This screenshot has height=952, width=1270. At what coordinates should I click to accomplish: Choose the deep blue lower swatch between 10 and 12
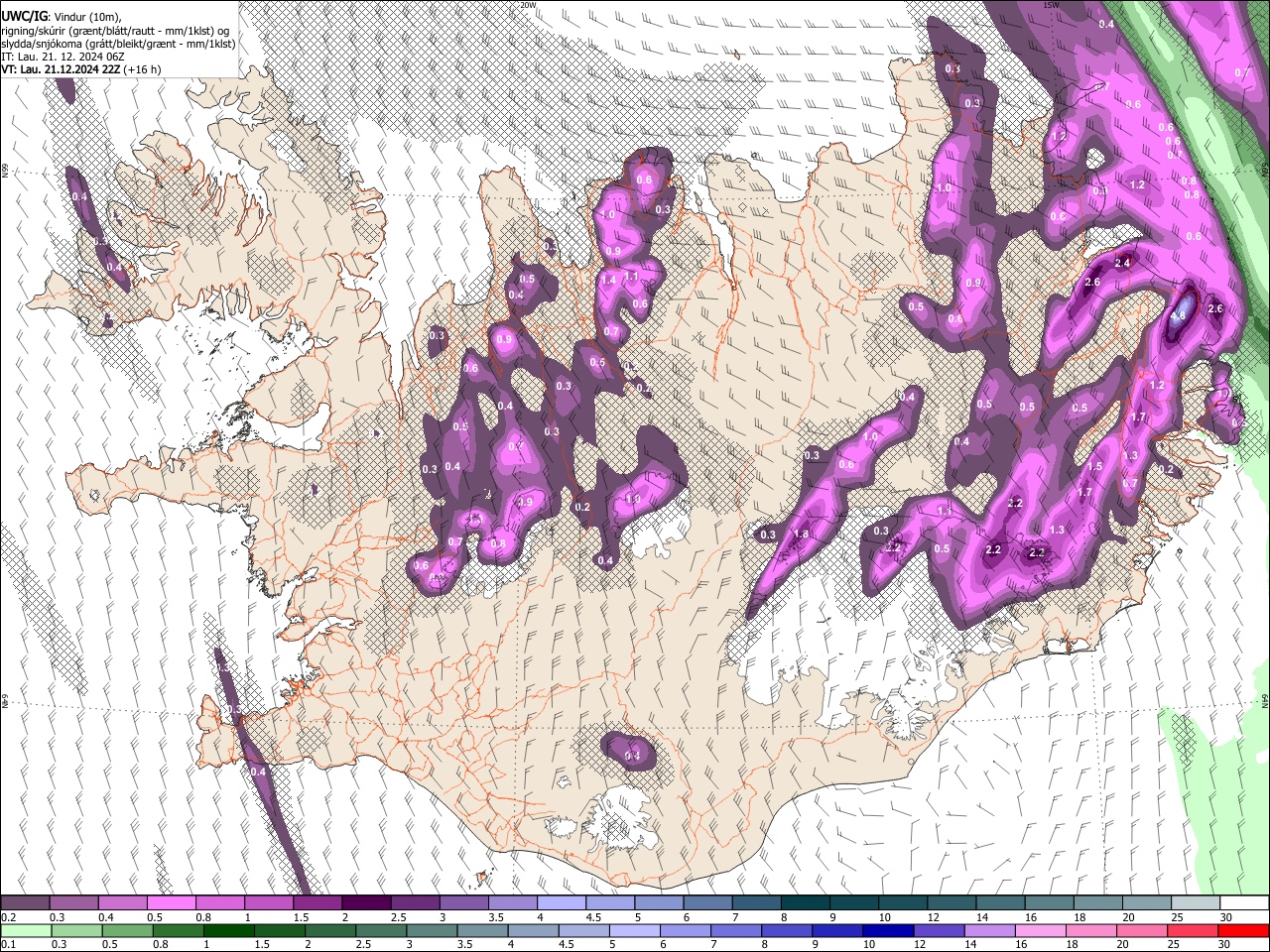887,931
